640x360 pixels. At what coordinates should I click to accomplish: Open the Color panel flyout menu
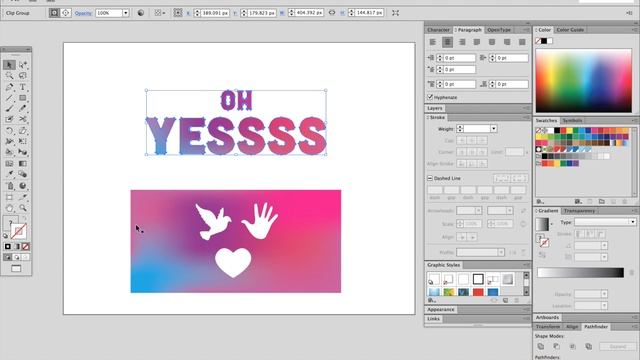pos(634,30)
